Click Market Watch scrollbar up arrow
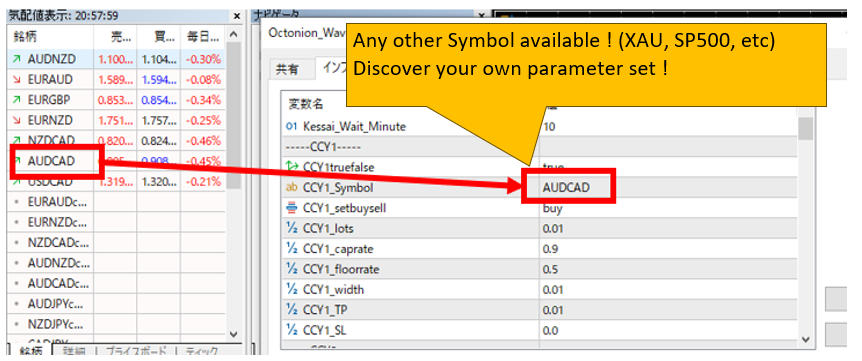This screenshot has height=361, width=862. pos(233,35)
